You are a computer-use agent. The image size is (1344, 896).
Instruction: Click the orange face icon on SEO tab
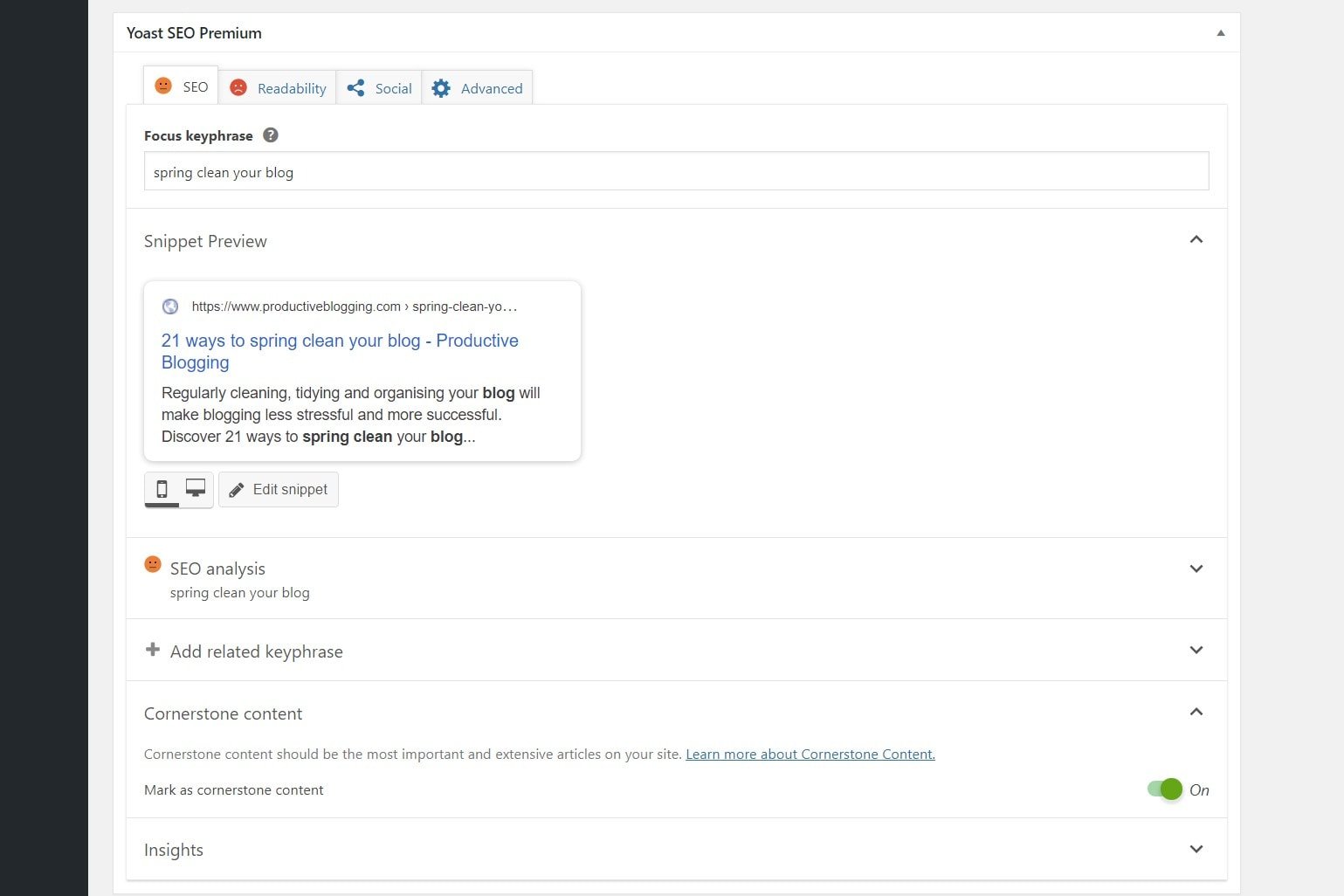(163, 86)
